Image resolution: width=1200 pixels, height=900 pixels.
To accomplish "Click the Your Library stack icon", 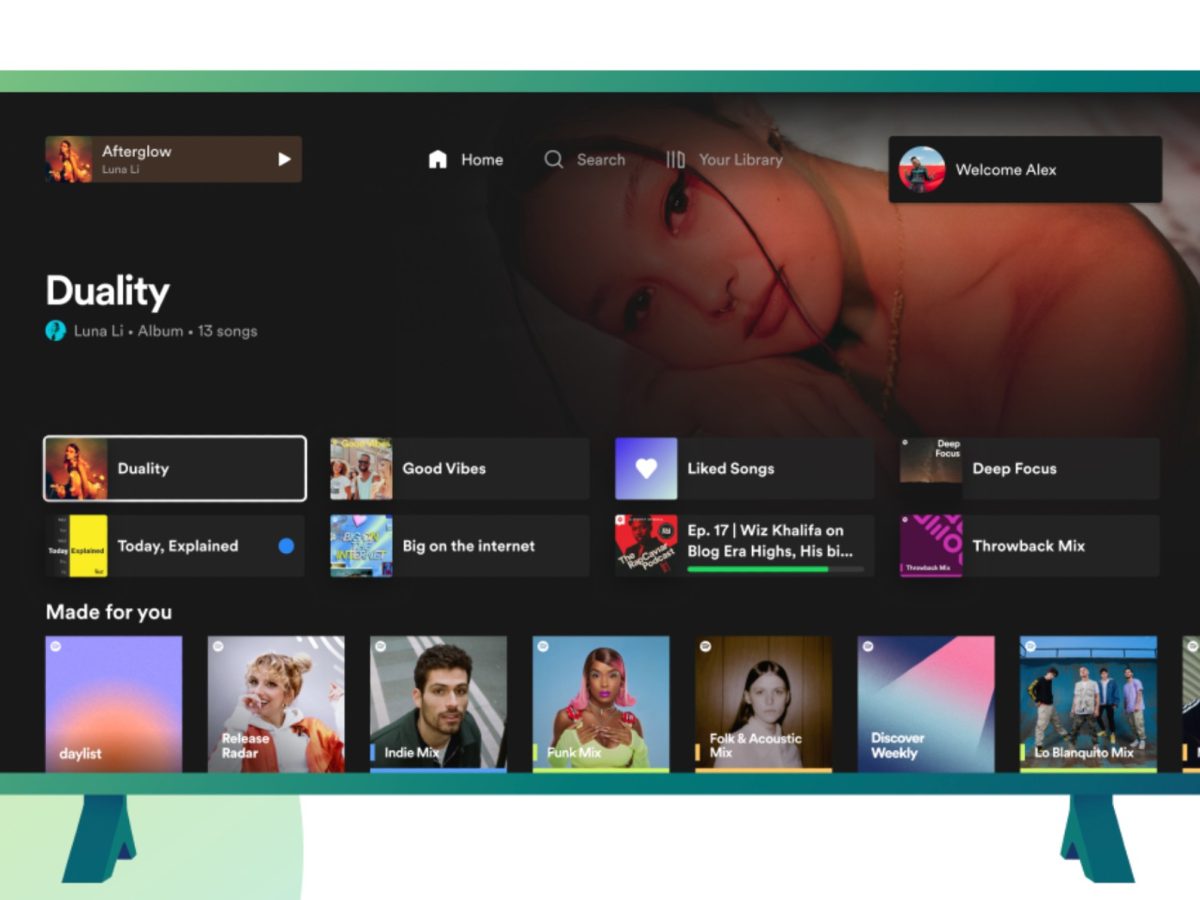I will [x=675, y=159].
